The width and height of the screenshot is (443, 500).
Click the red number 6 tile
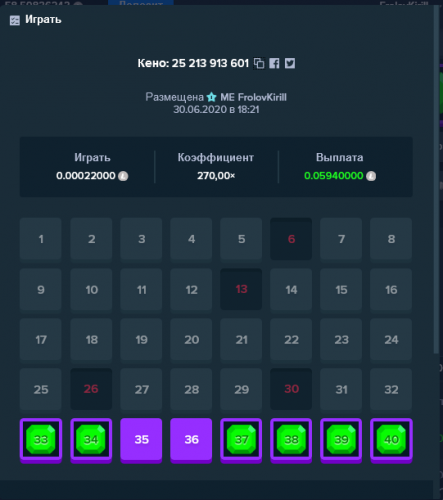pos(291,239)
